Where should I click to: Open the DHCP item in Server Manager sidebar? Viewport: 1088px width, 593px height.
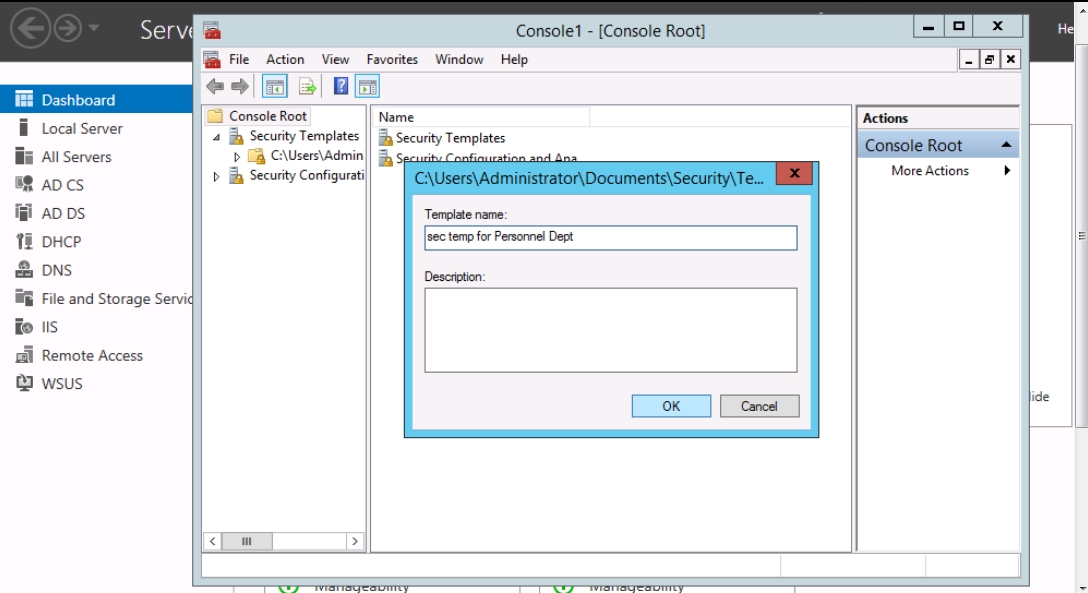coord(61,242)
